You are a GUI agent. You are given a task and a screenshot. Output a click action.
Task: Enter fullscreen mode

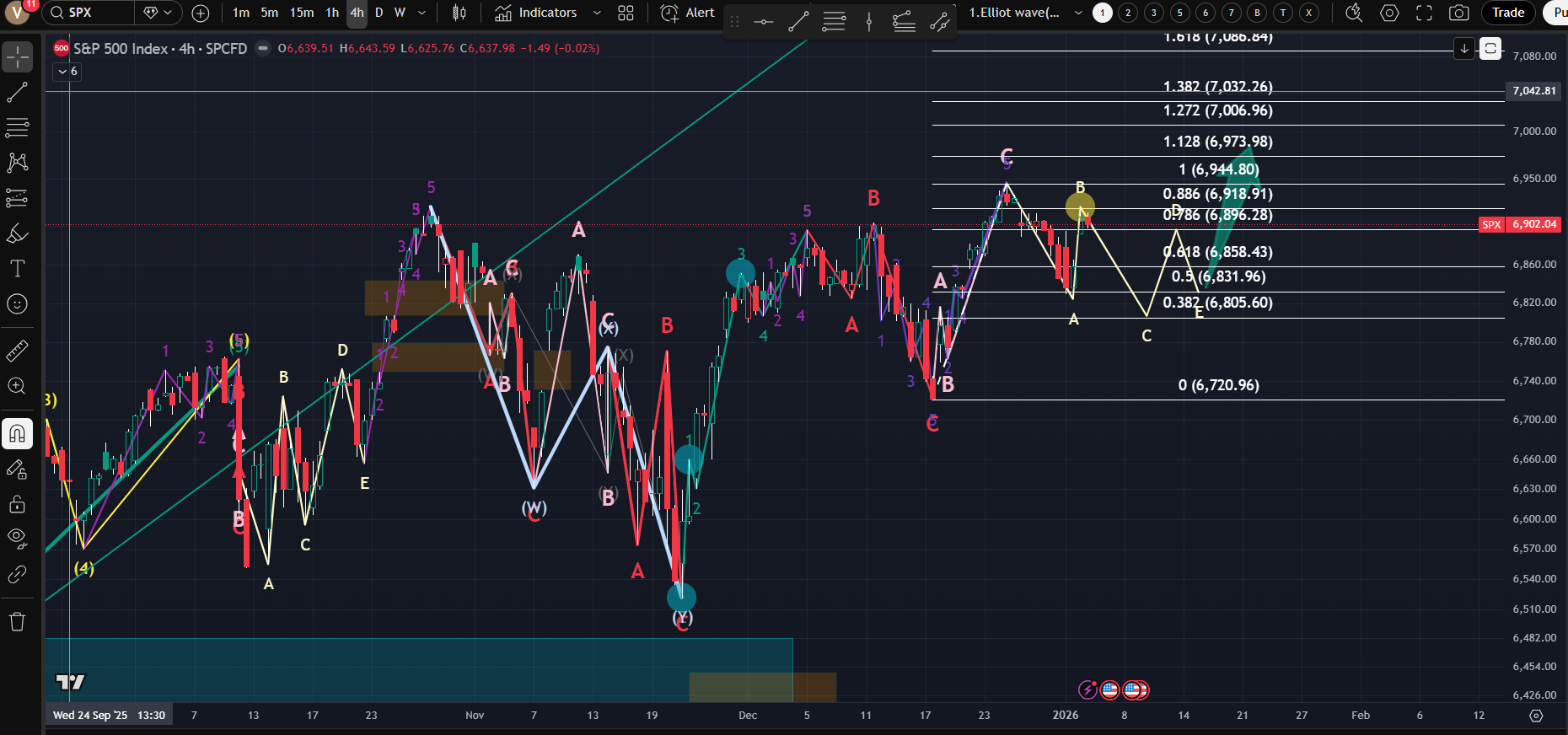point(1424,13)
